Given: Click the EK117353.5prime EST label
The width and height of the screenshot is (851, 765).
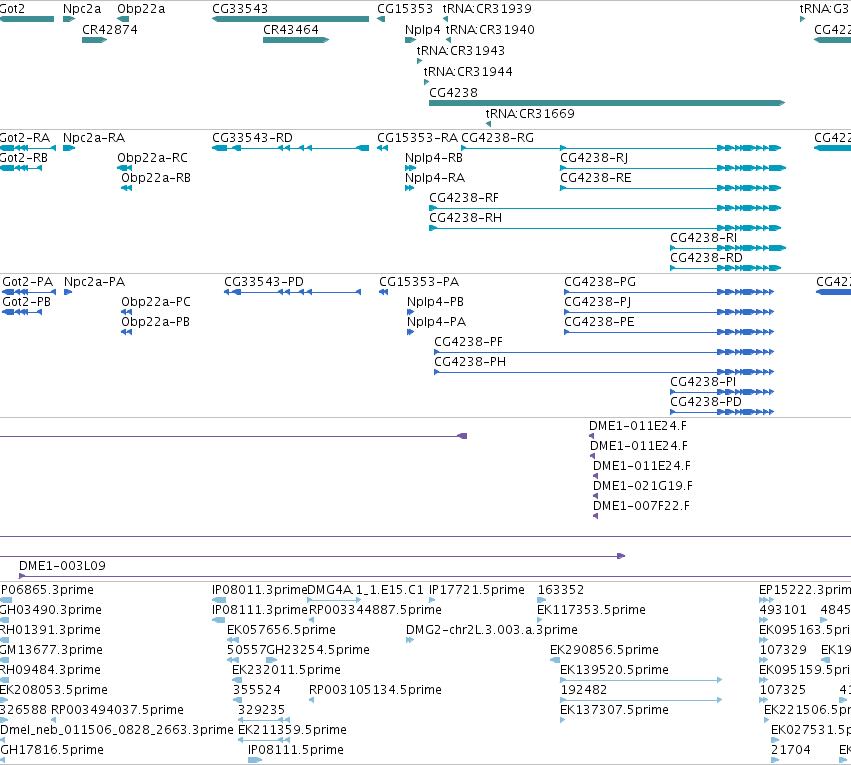Looking at the screenshot, I should (x=592, y=610).
